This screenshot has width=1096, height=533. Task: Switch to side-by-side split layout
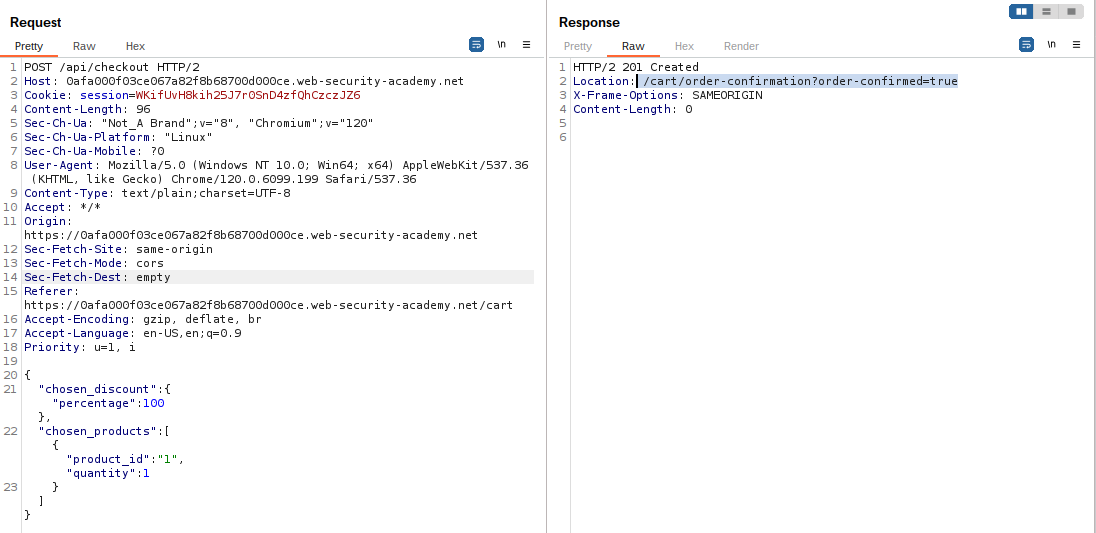click(1021, 12)
